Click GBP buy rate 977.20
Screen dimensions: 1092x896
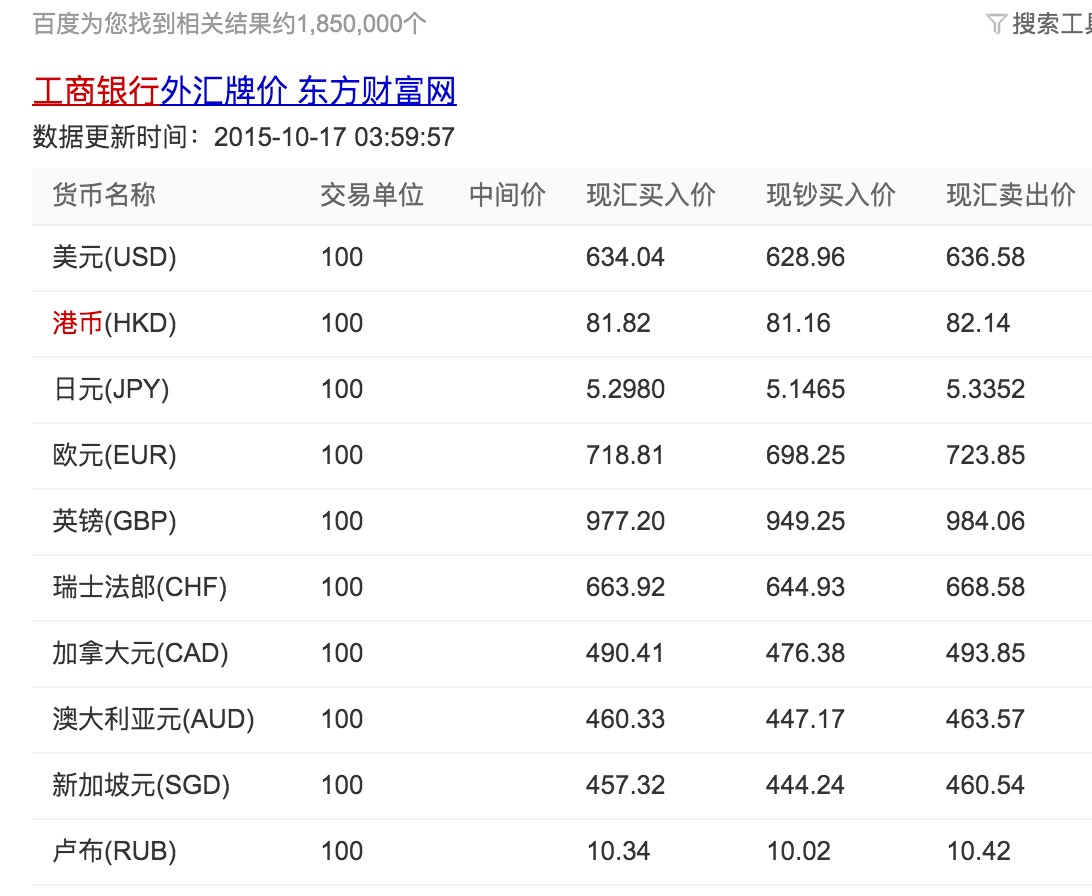point(625,521)
